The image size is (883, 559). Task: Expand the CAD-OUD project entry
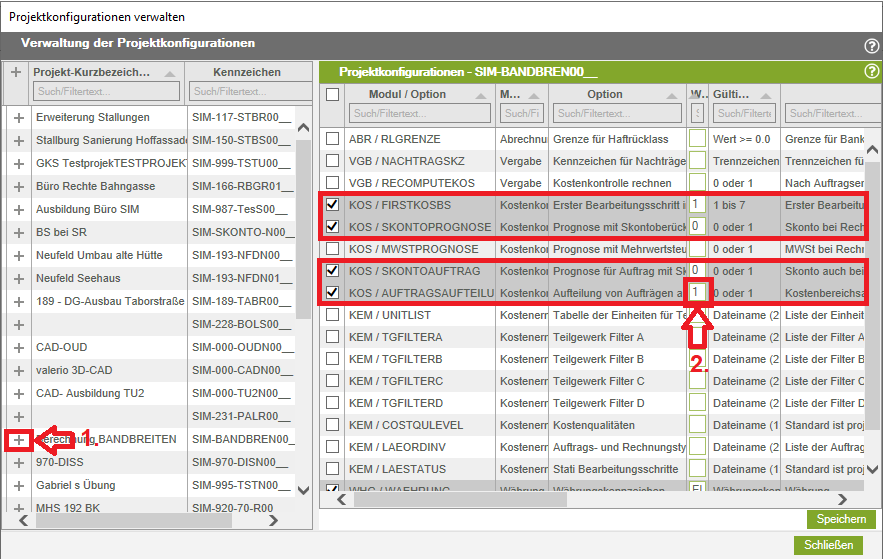coord(18,347)
